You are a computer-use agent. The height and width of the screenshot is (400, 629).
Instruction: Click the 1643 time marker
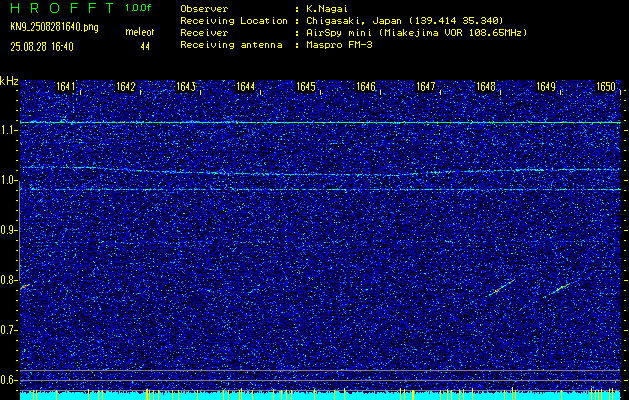(186, 87)
